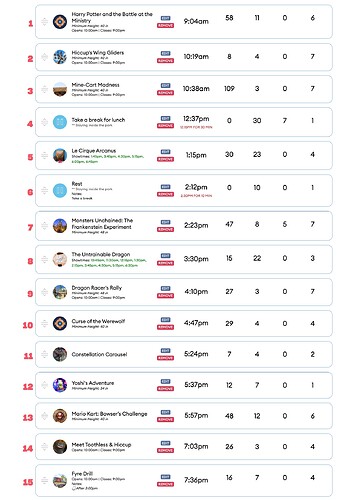Click the Harry Potter ride thumbnail icon
Screen dimensions: 364x500
point(60,22)
